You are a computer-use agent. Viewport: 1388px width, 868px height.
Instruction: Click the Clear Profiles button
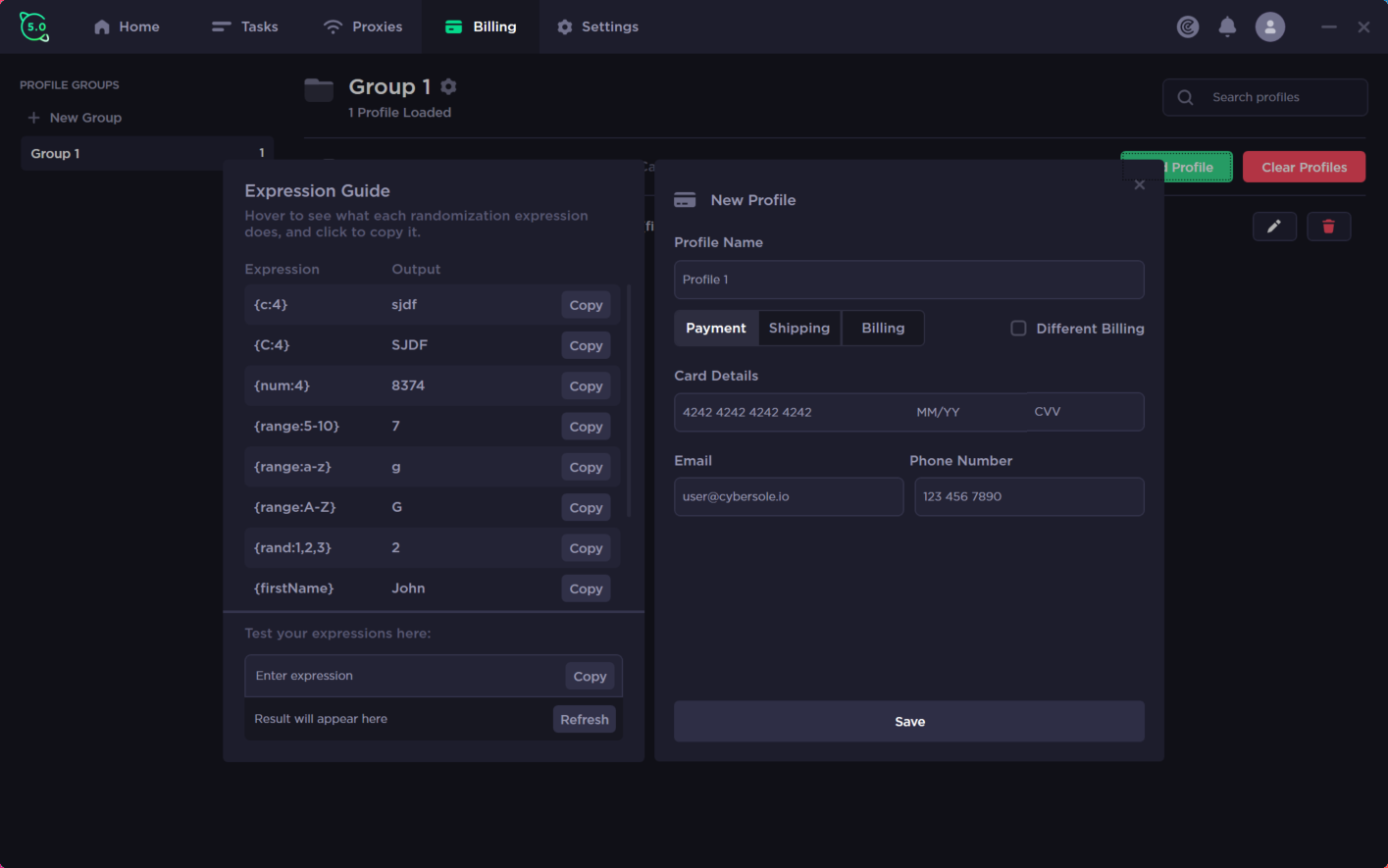[x=1304, y=167]
